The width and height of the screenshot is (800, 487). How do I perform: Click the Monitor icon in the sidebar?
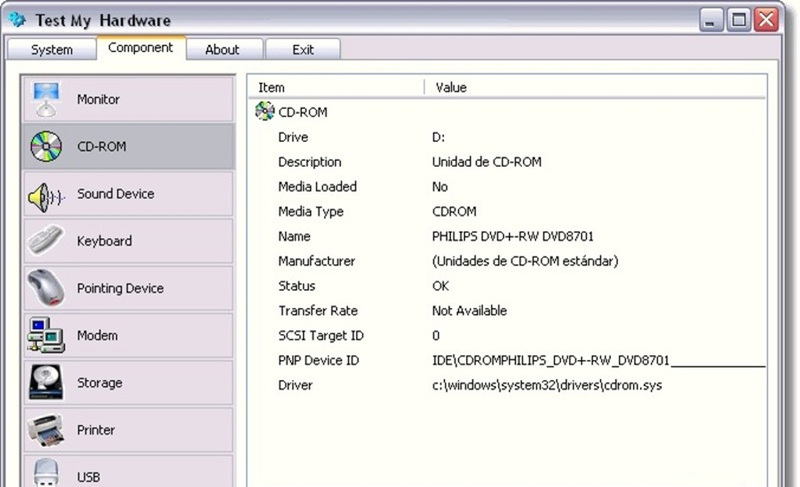pyautogui.click(x=46, y=99)
